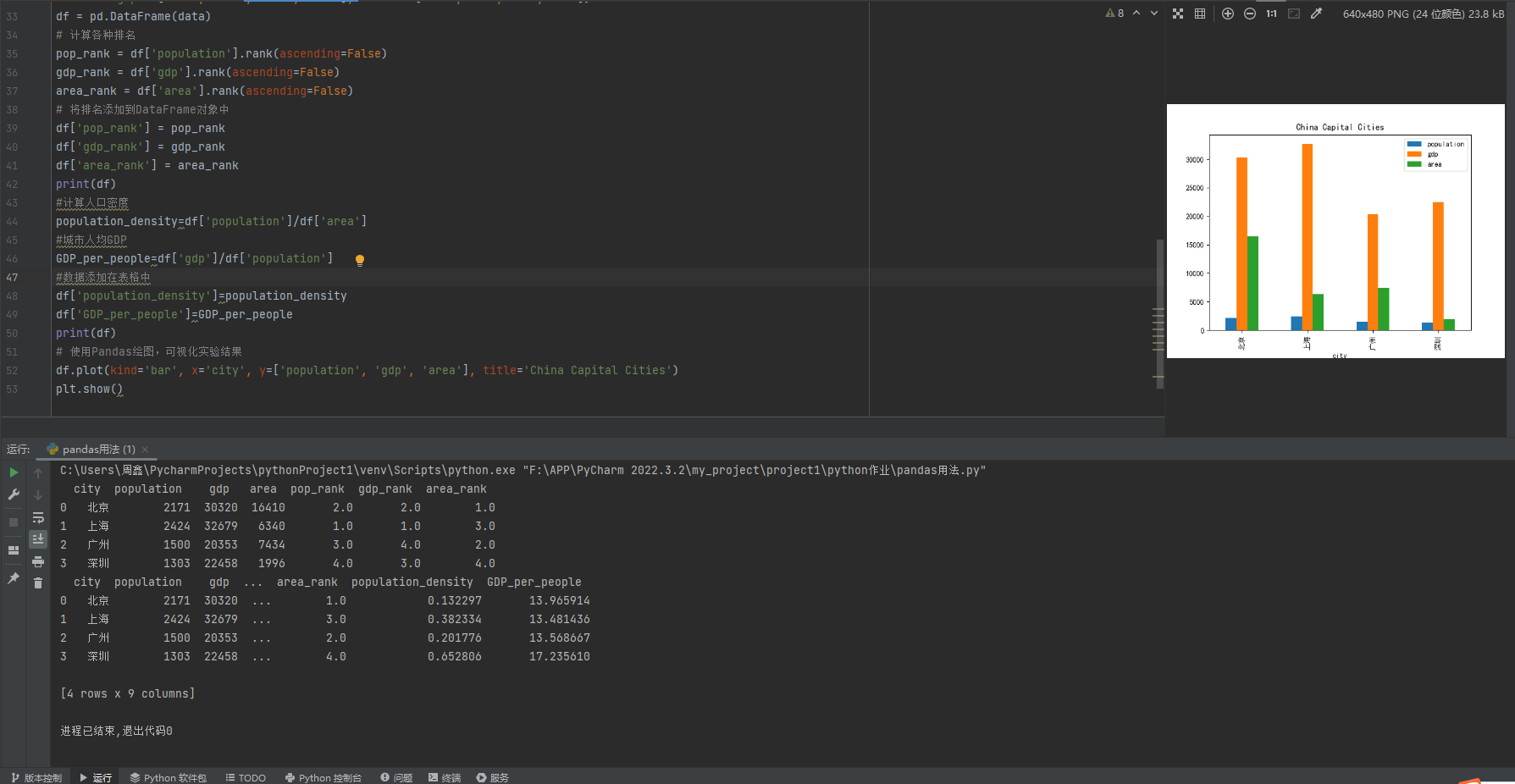Click the yellow intention lightbulb on line 46
This screenshot has height=784, width=1515.
(x=360, y=260)
